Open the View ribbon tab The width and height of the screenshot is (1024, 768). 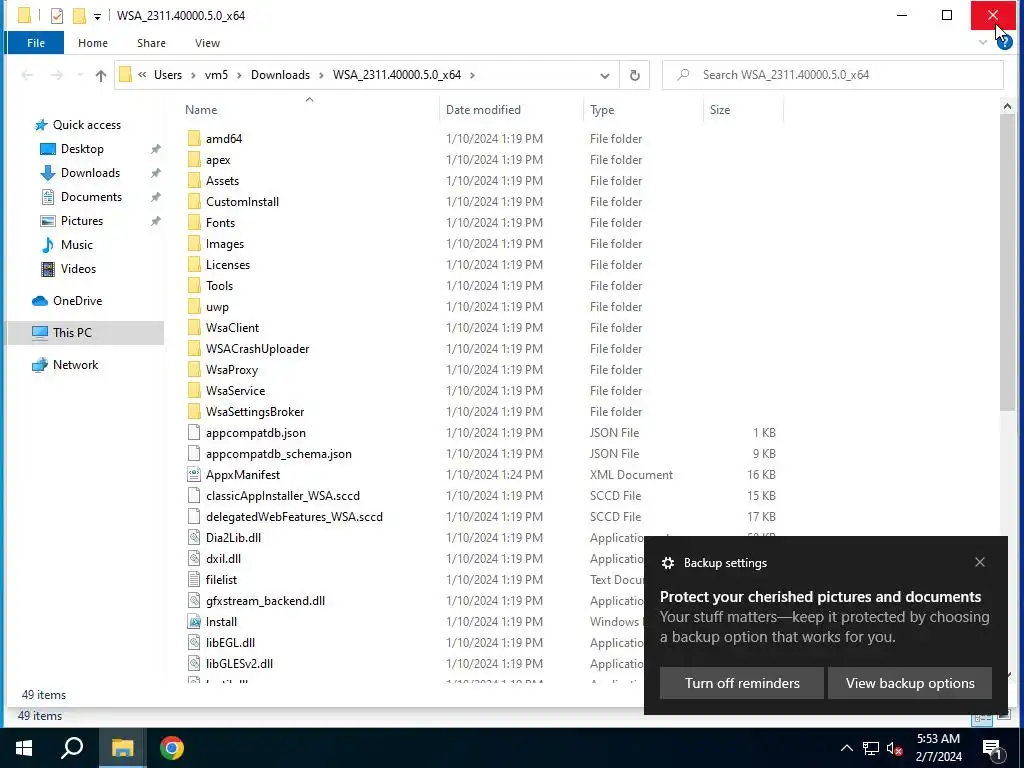click(207, 43)
